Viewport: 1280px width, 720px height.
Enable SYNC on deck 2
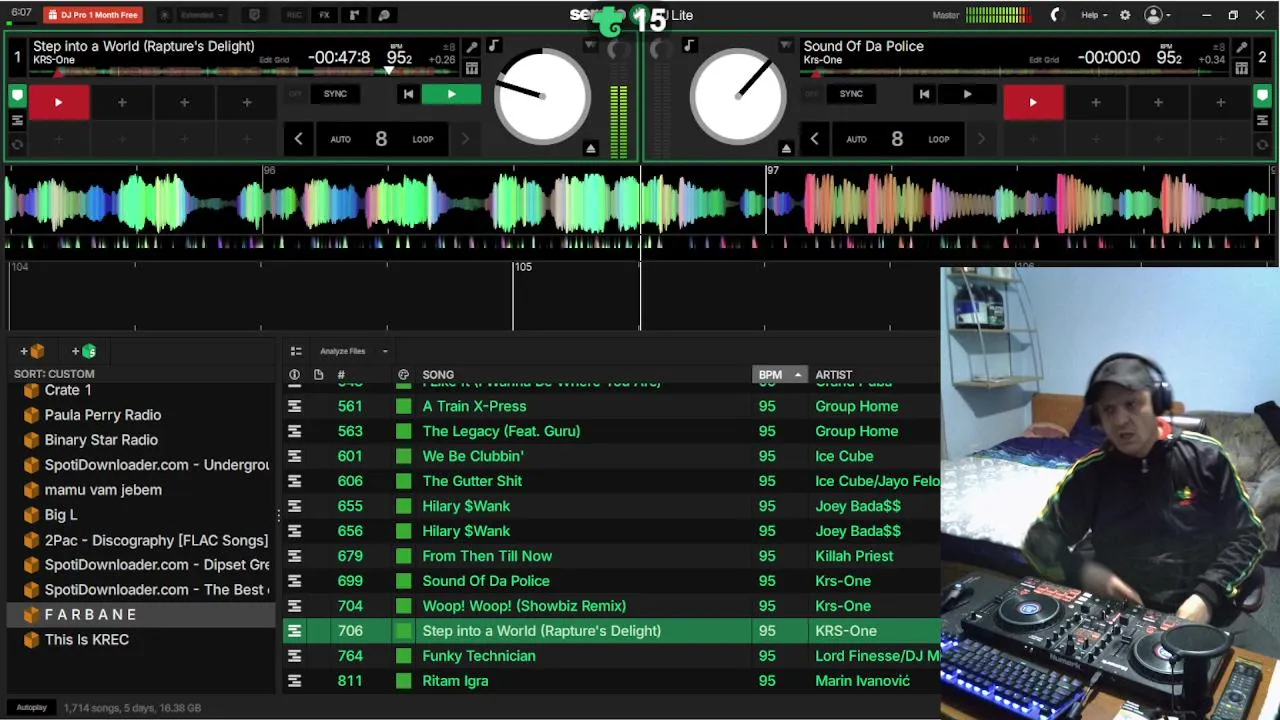[851, 94]
